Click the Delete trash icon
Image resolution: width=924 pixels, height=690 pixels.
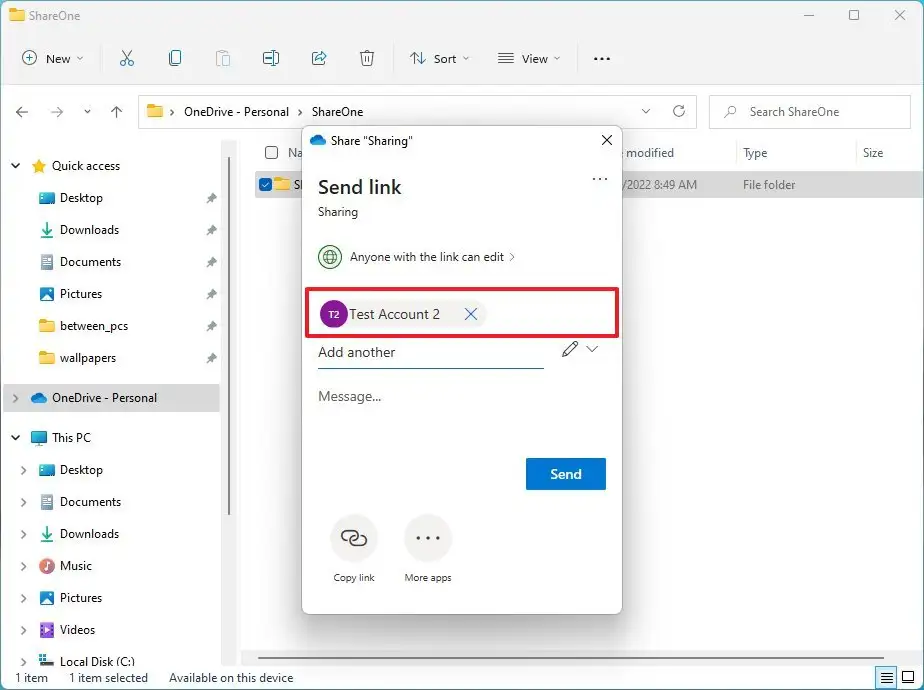(367, 58)
